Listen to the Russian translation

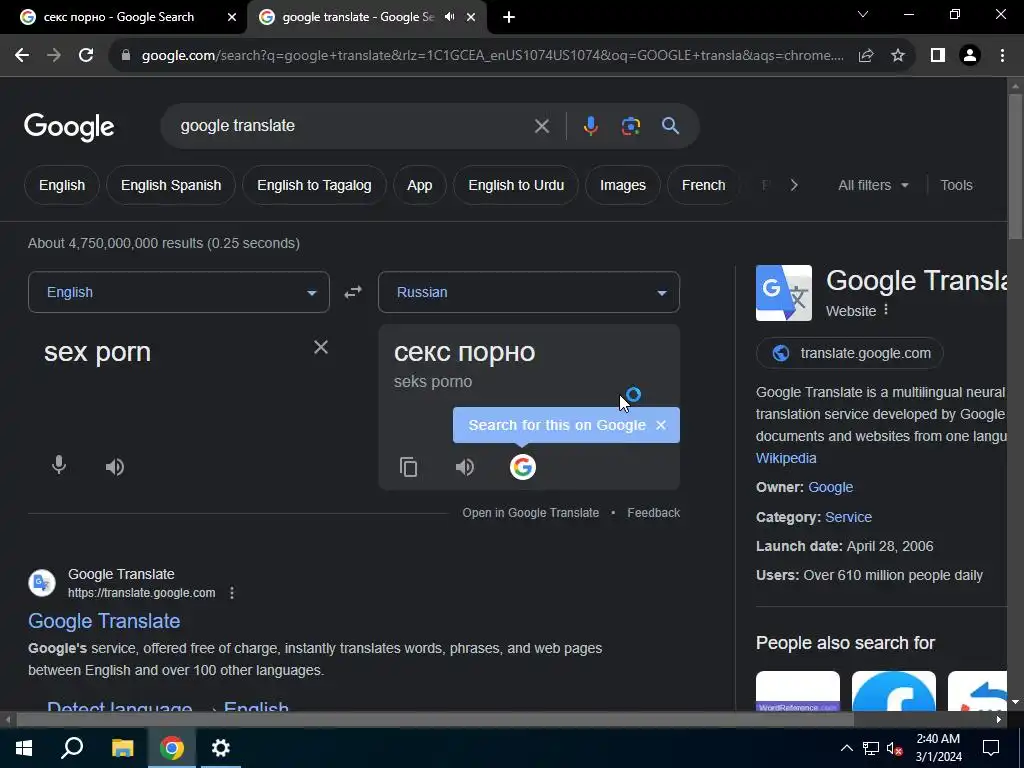click(465, 467)
